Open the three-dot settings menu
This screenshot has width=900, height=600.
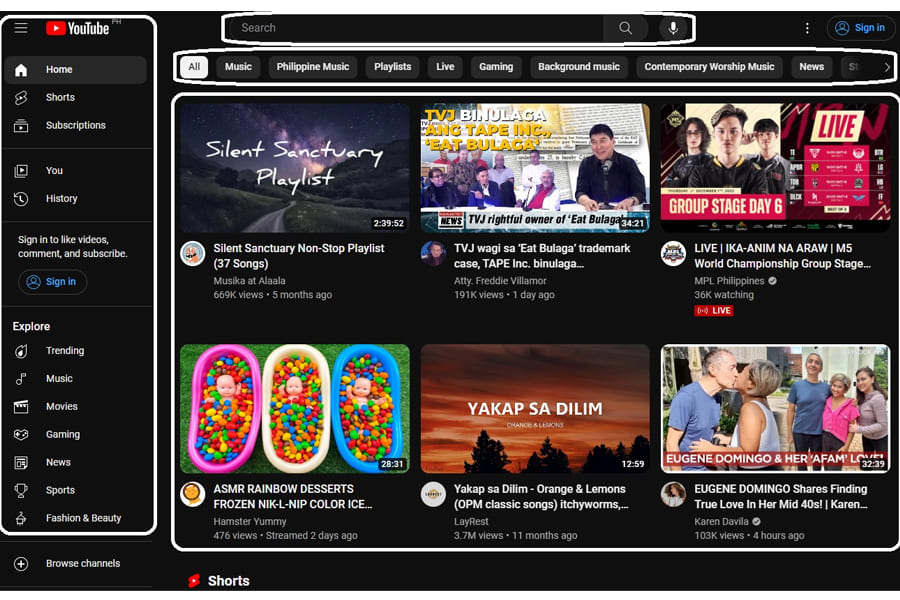click(807, 28)
